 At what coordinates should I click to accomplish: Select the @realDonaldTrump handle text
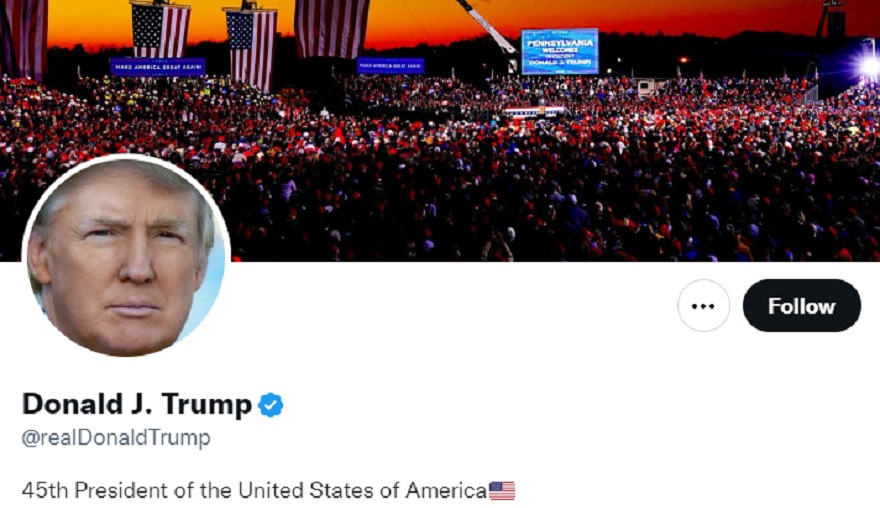(116, 438)
